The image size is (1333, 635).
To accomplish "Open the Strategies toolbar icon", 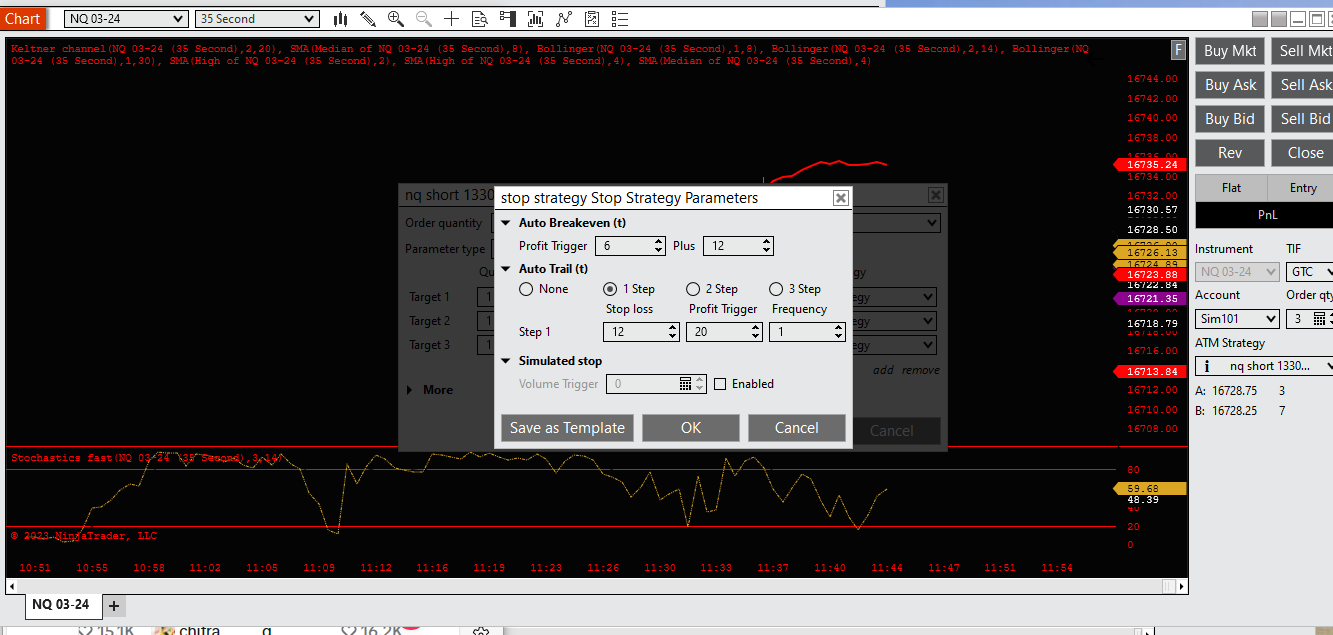I will point(592,18).
